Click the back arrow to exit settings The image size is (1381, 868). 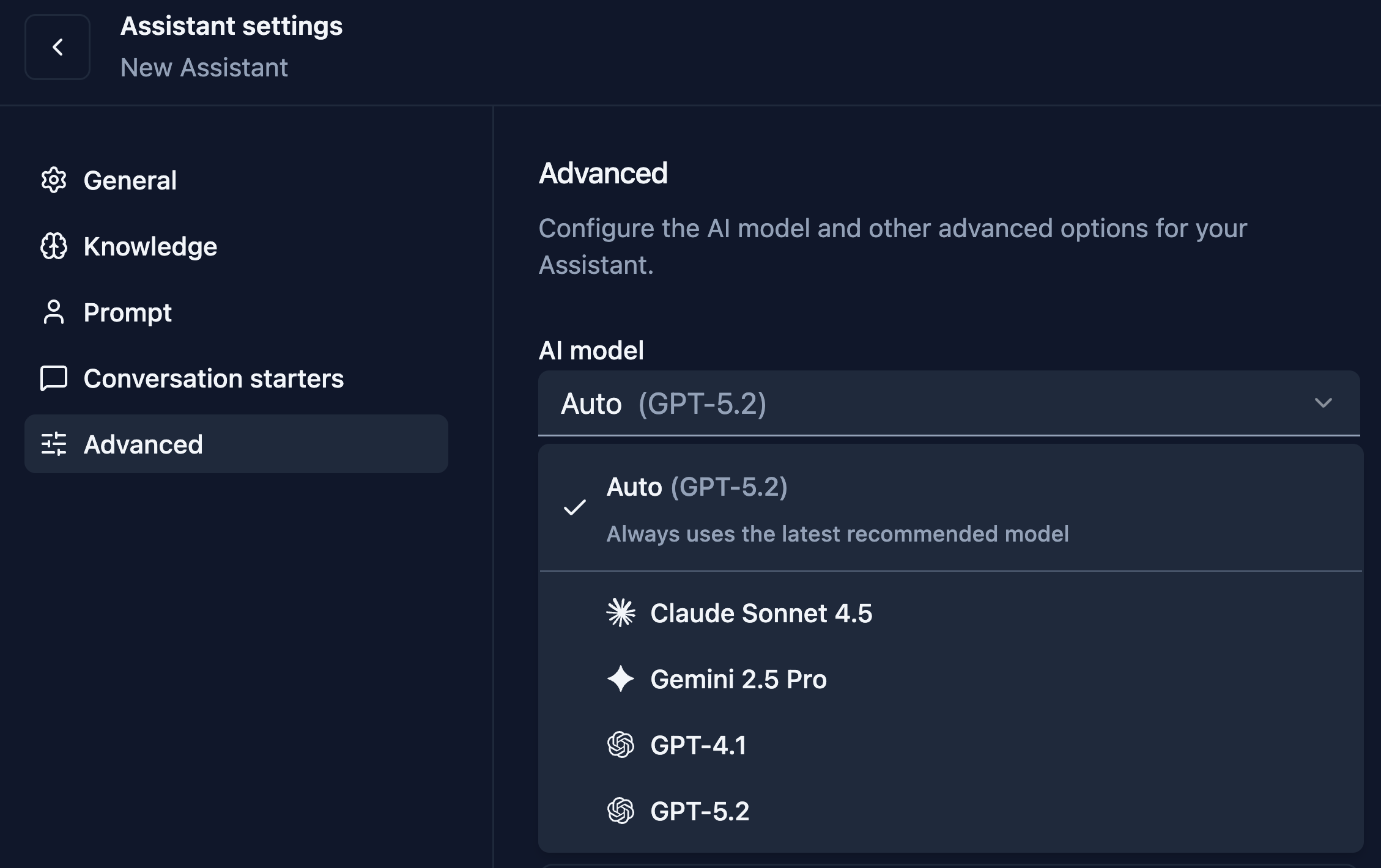[x=57, y=47]
